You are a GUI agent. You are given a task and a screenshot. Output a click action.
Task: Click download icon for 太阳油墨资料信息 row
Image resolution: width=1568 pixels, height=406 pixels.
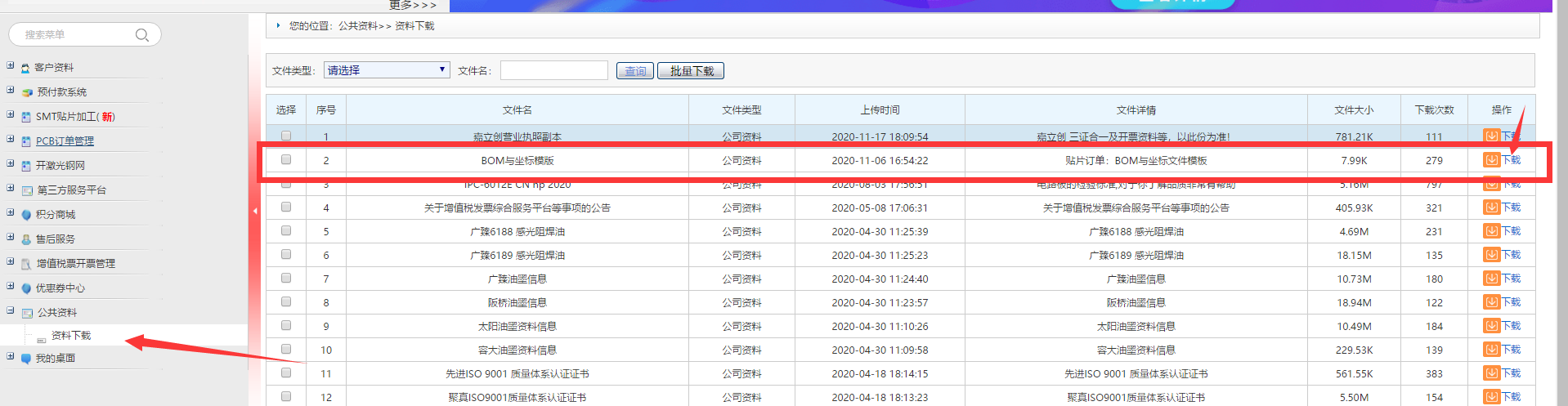(x=1491, y=326)
